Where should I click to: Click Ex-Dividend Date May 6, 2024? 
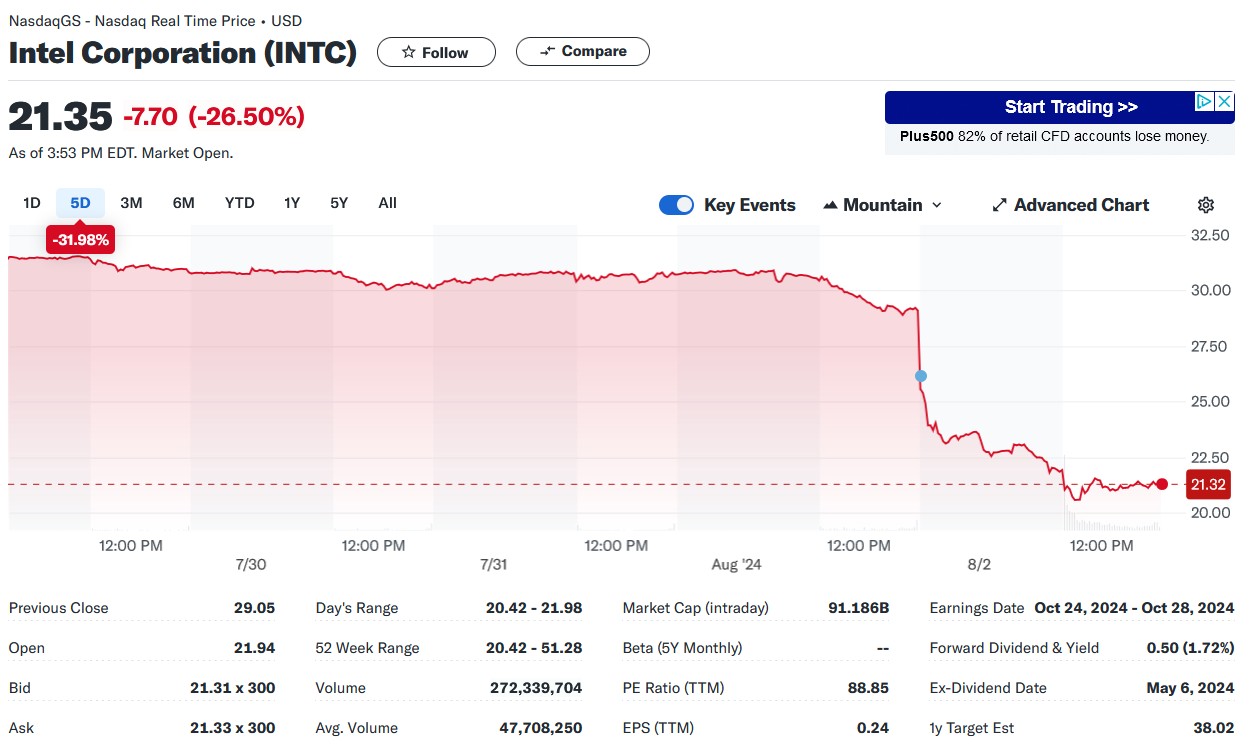click(x=1192, y=688)
